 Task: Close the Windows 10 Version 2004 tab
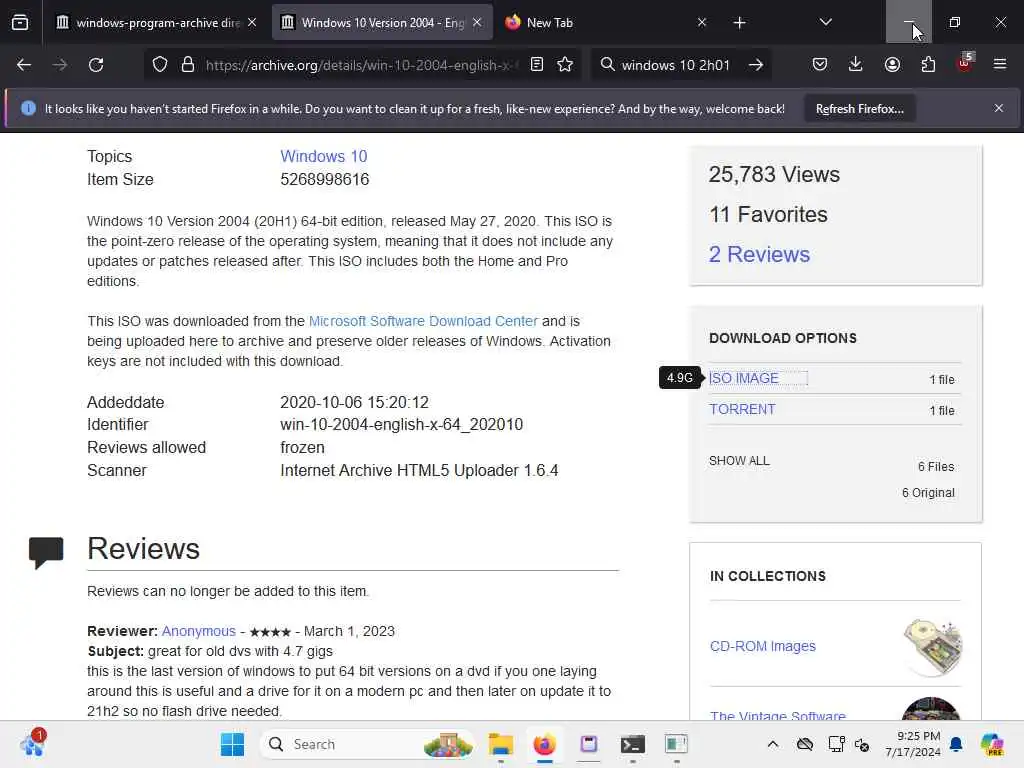pyautogui.click(x=477, y=23)
